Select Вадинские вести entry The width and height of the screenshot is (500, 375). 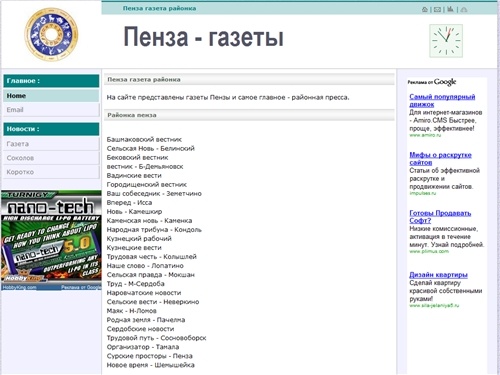click(x=134, y=175)
